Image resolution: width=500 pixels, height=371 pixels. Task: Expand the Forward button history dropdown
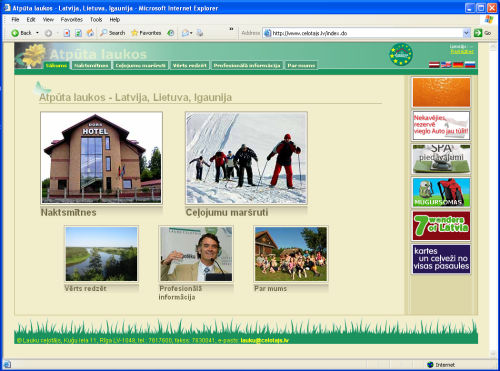[x=57, y=33]
